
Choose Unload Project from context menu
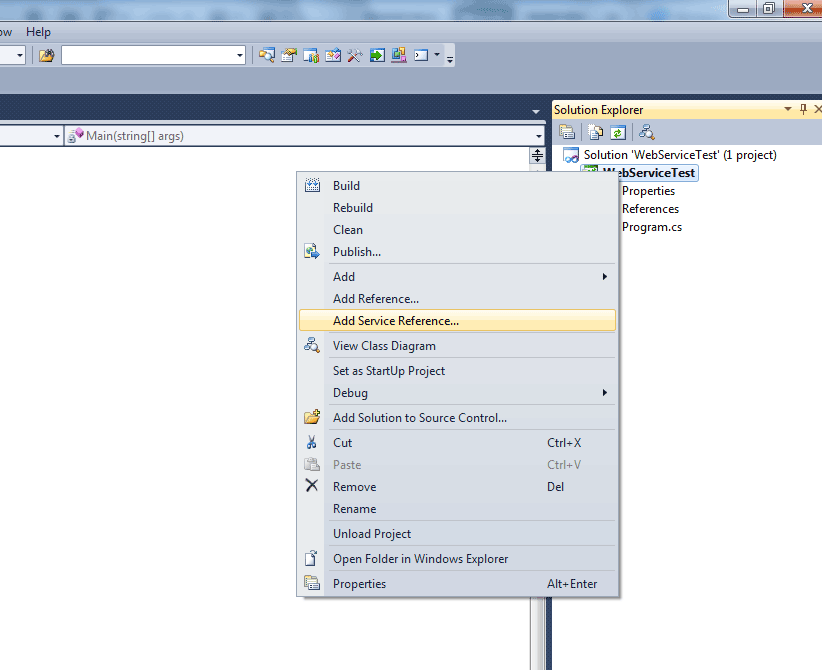[457, 534]
